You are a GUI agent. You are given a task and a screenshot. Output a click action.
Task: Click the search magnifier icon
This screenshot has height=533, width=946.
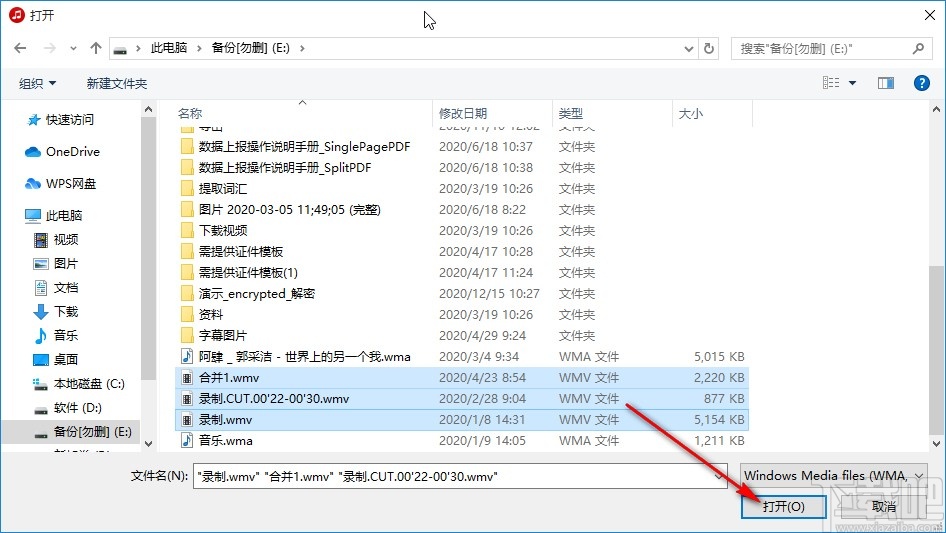(x=918, y=48)
